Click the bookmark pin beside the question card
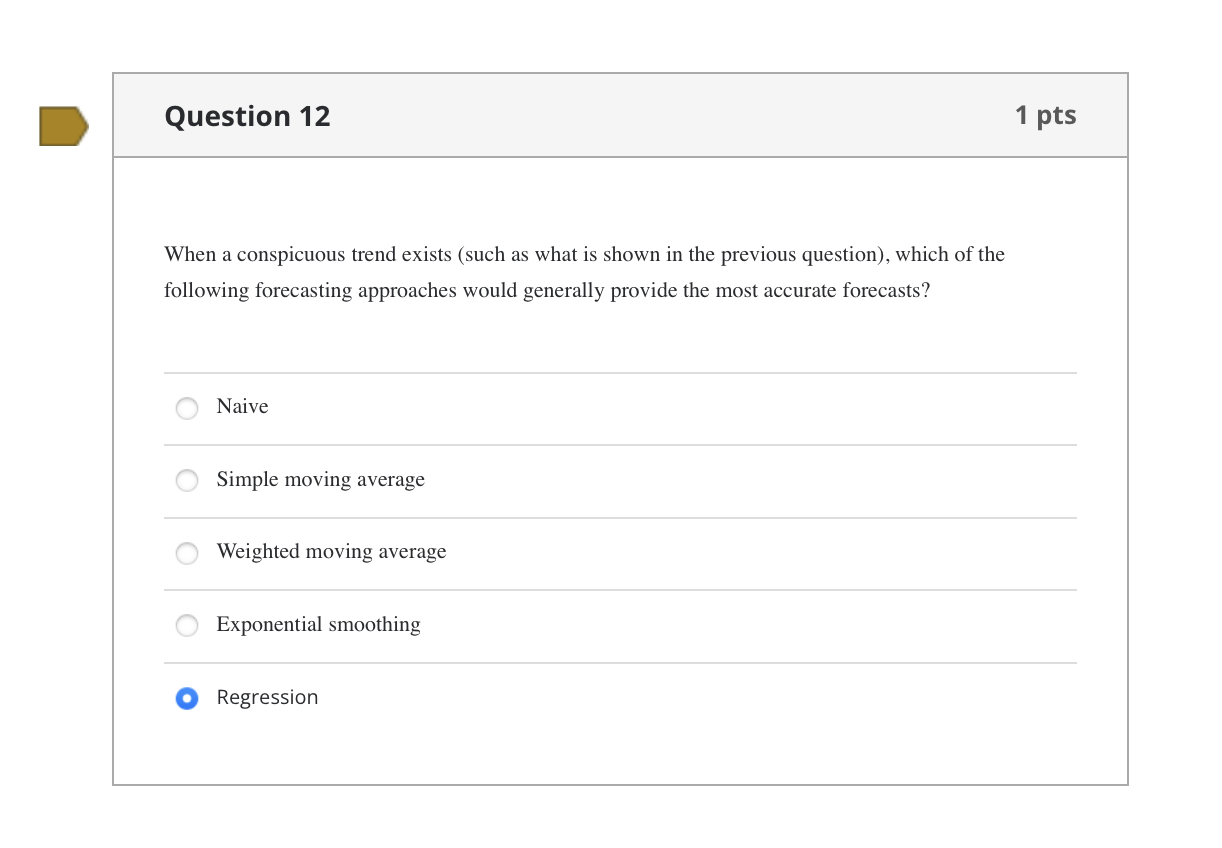 62,126
